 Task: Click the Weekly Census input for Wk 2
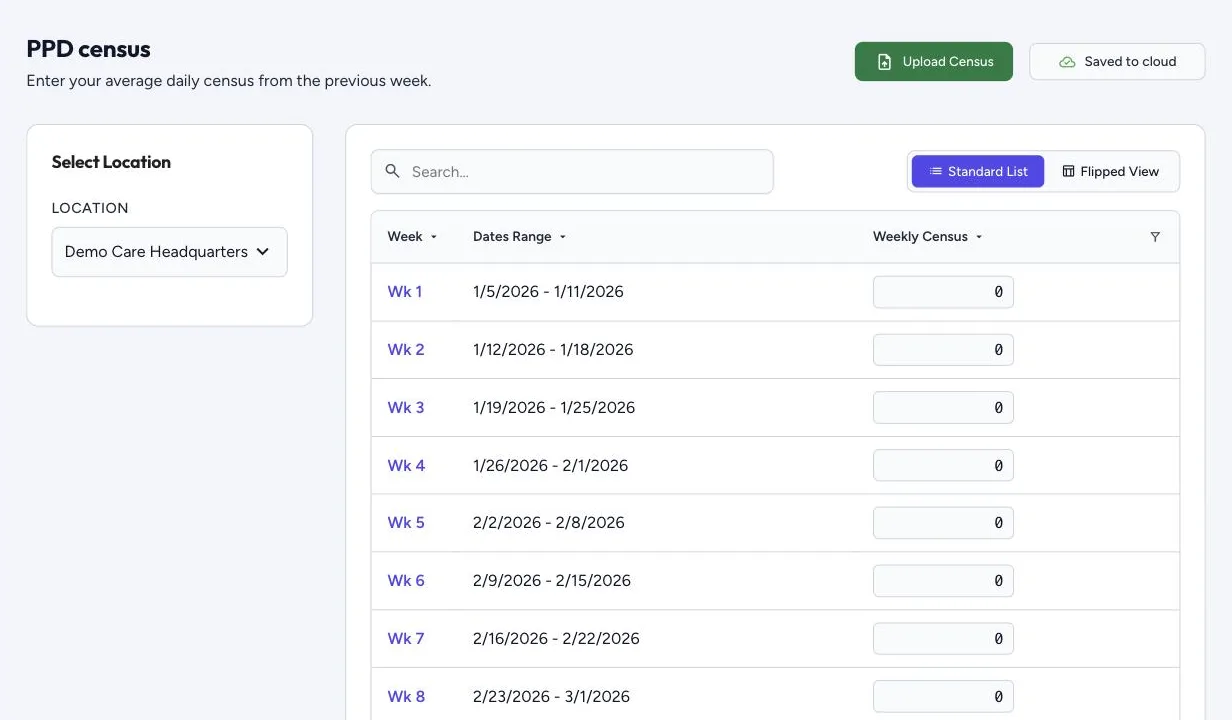tap(943, 350)
